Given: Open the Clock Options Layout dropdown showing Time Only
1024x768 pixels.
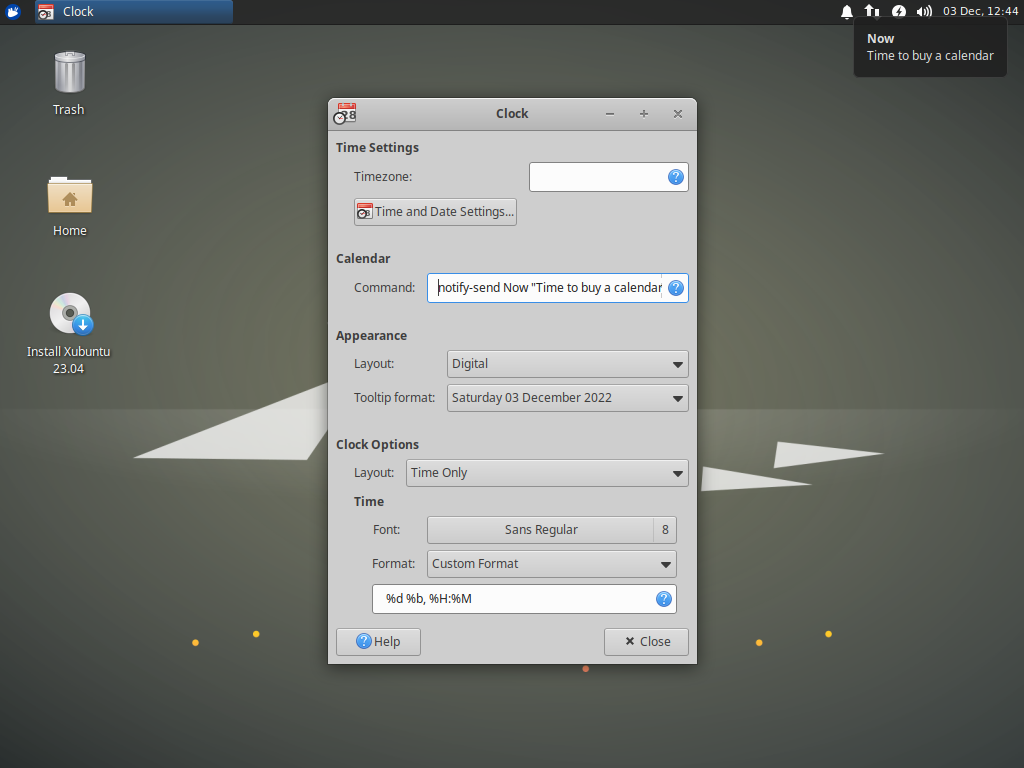Looking at the screenshot, I should tap(547, 472).
